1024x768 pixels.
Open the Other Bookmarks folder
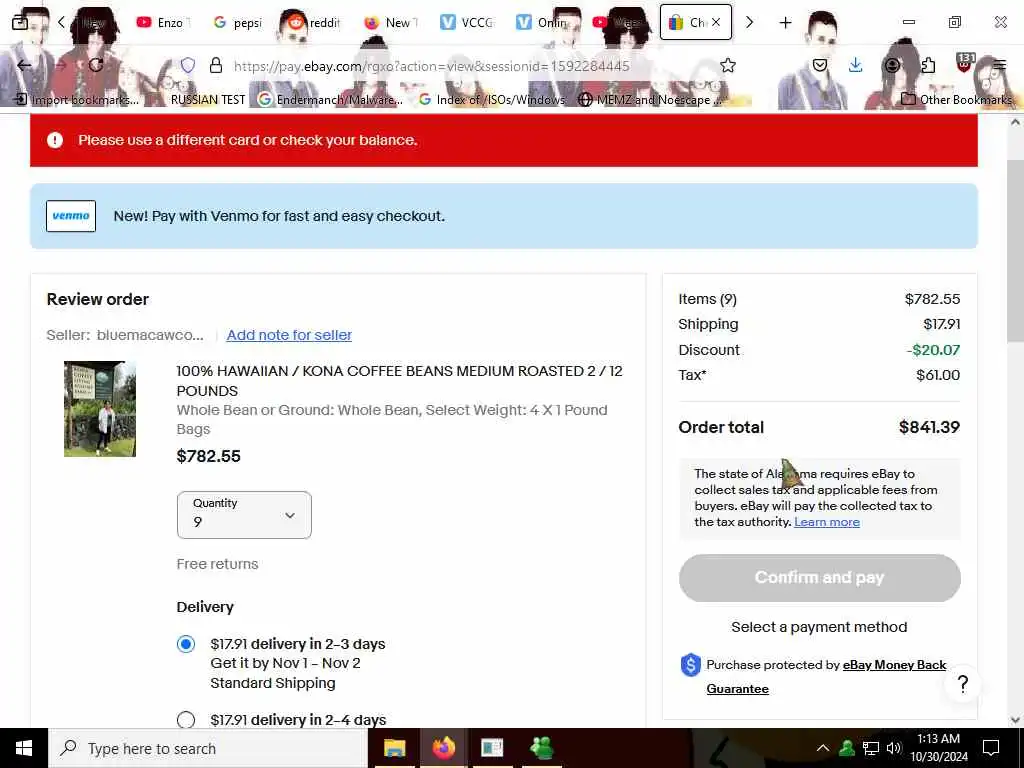tap(956, 99)
